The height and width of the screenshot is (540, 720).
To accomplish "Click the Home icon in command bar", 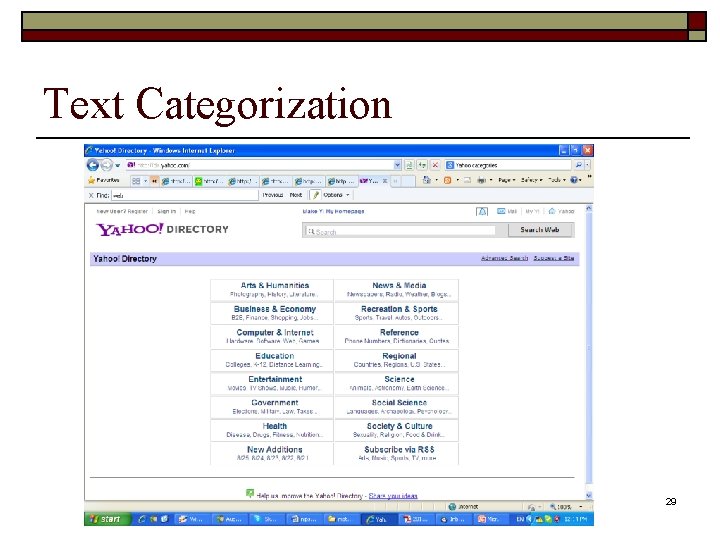I will tap(427, 180).
